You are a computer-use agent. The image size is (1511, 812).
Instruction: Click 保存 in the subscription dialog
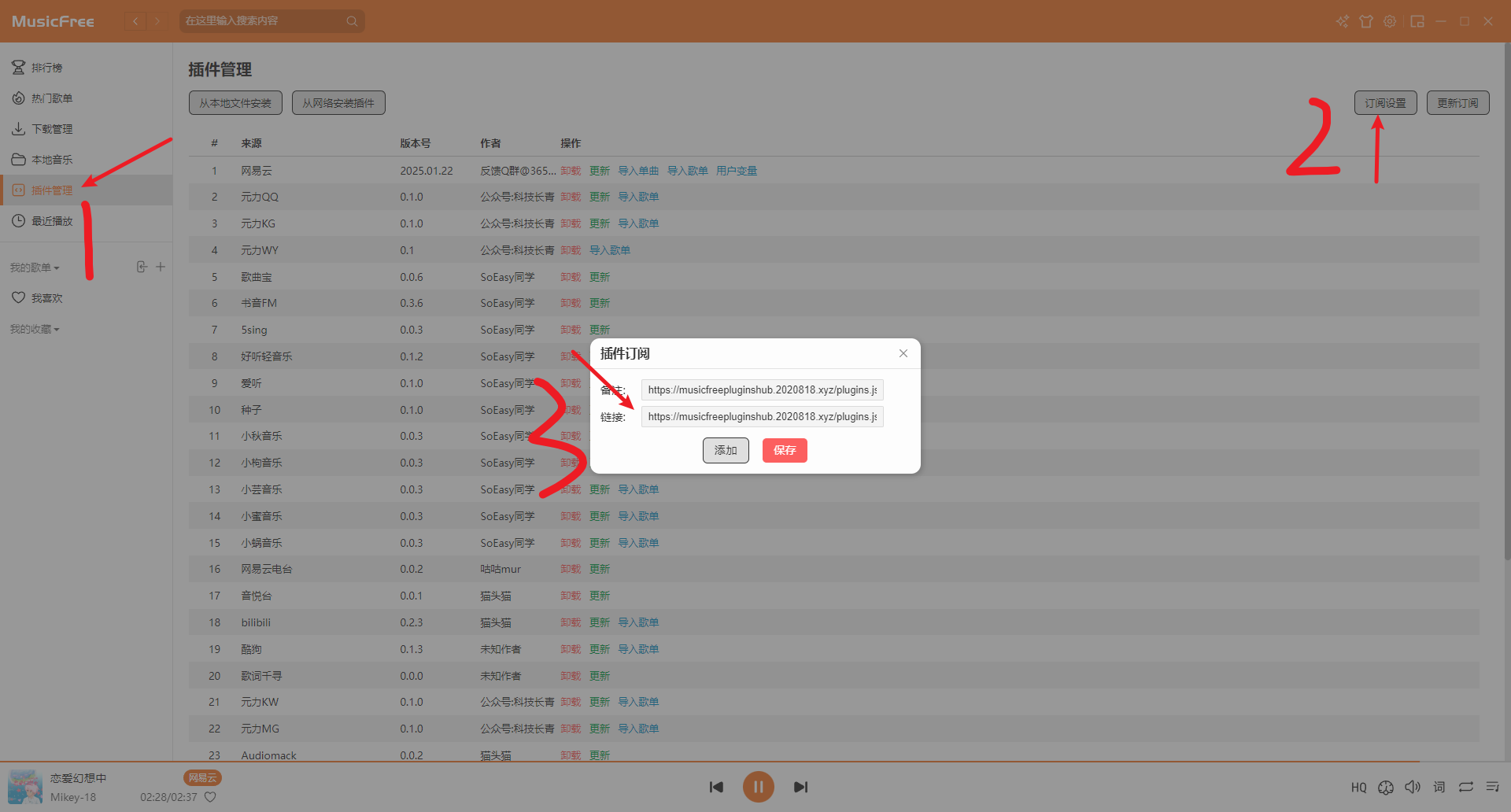click(785, 450)
